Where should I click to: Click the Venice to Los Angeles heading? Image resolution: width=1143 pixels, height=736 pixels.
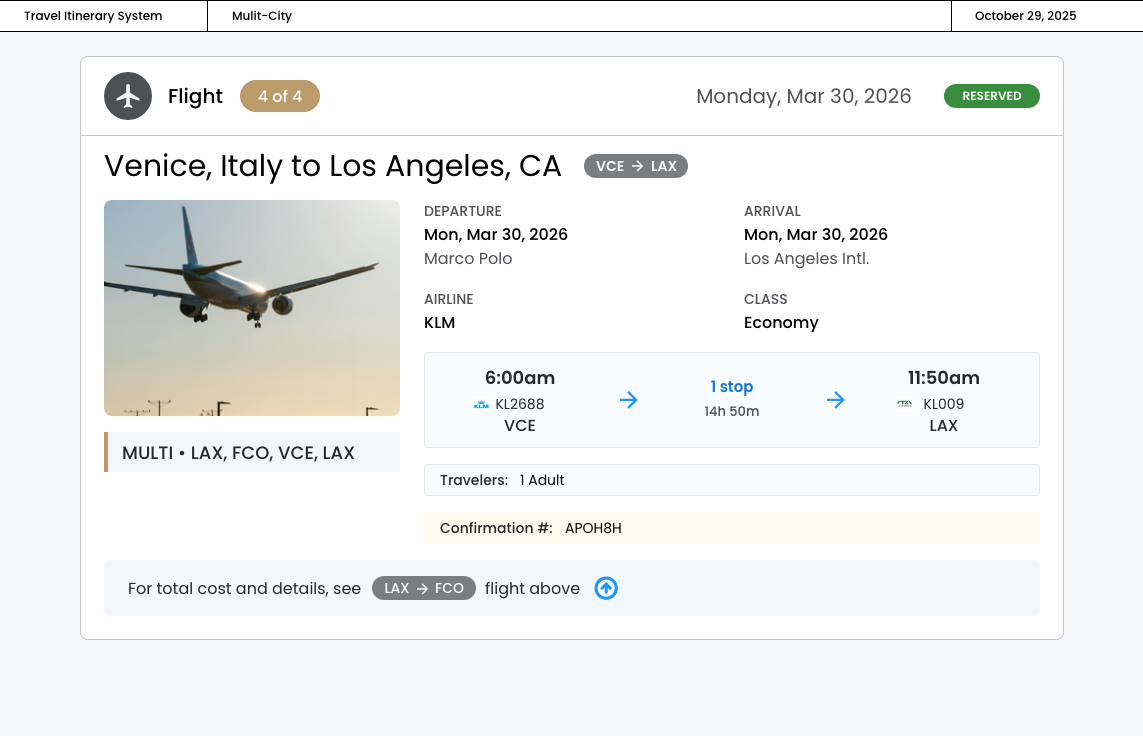tap(333, 166)
